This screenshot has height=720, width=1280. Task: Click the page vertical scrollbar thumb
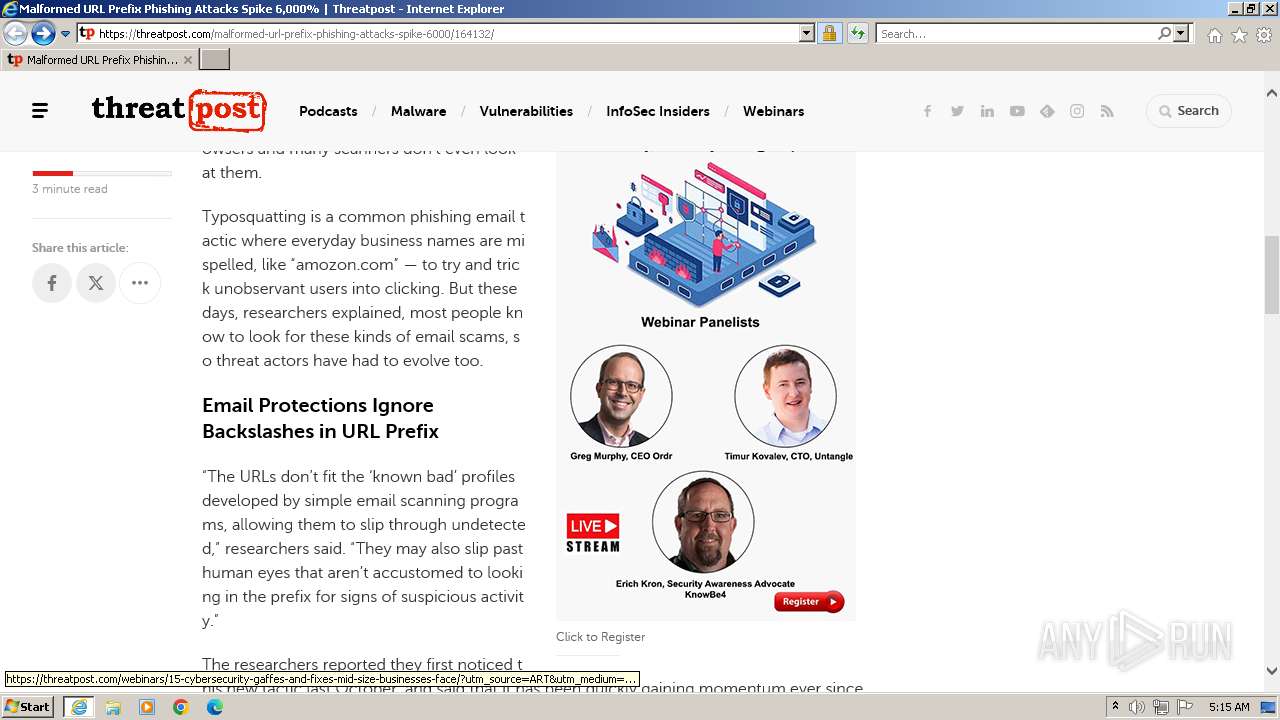[1272, 276]
